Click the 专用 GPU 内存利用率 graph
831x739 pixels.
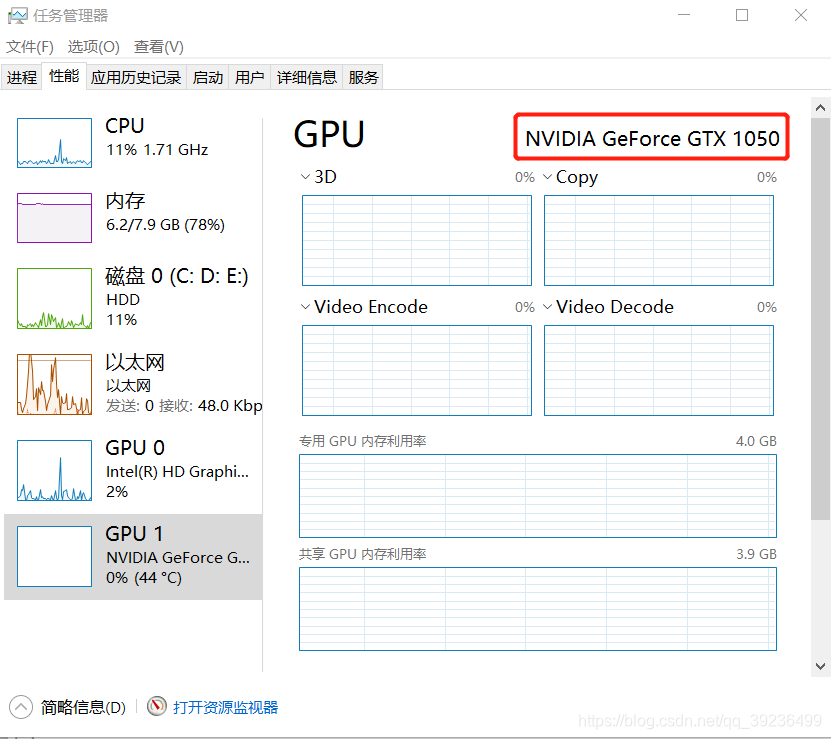[x=538, y=496]
